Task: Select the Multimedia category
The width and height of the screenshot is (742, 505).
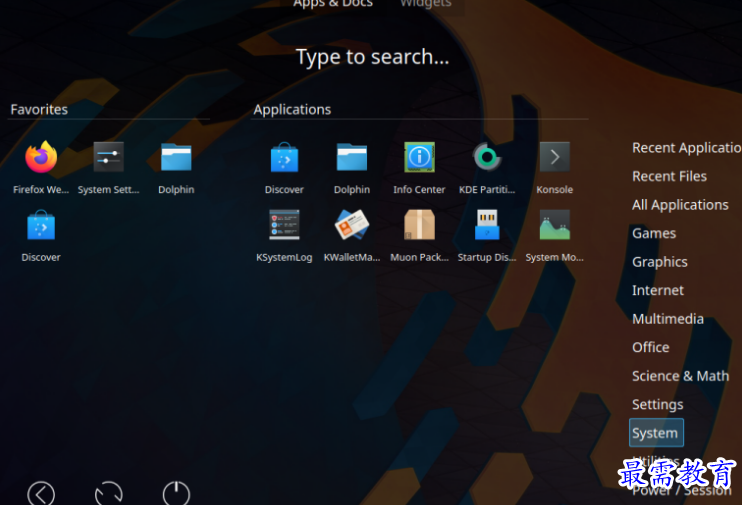Action: click(667, 319)
